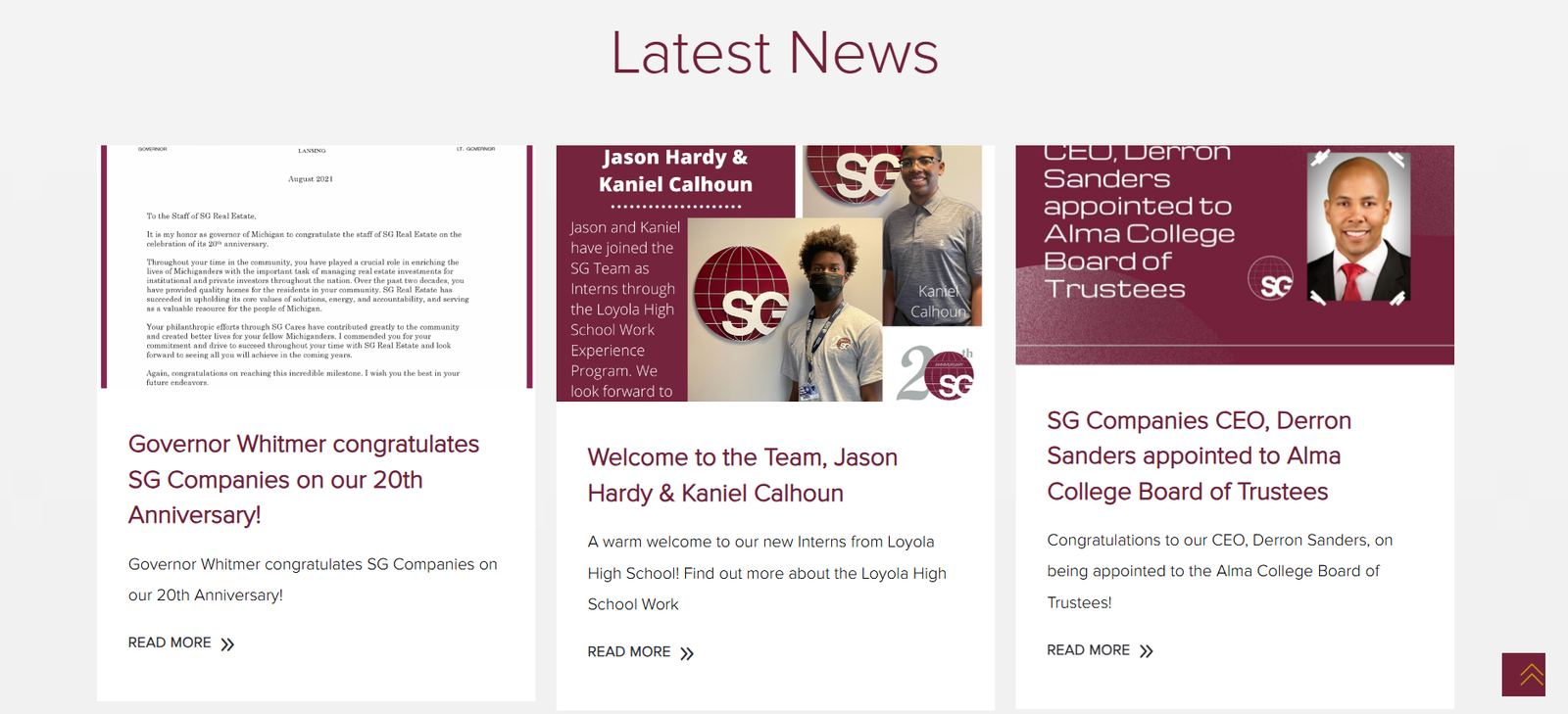
Task: Click READ MORE under the Governor Whitmer article
Action: 170,643
